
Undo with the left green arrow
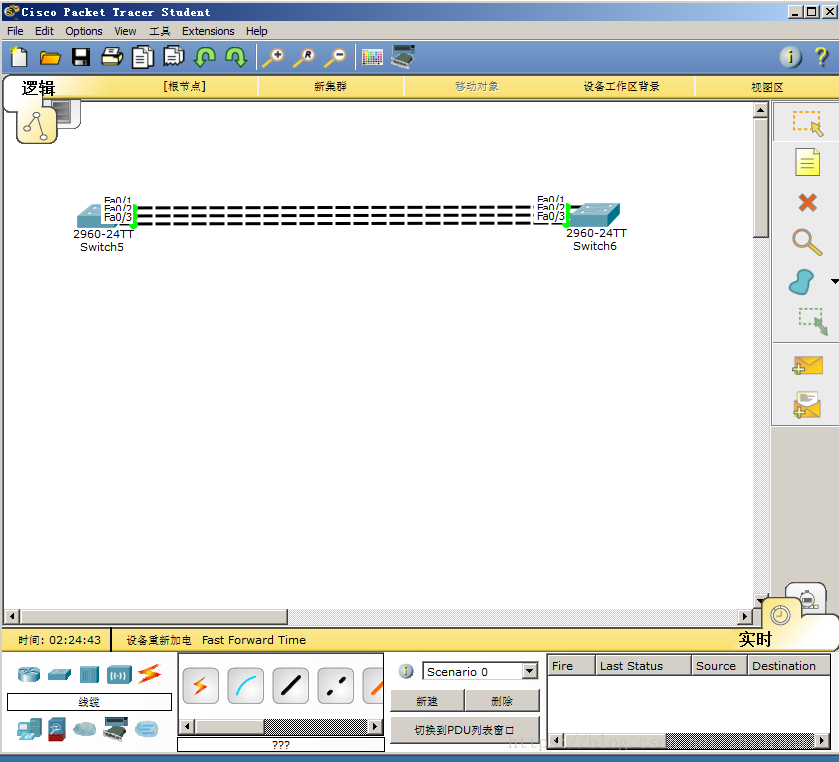tap(205, 57)
